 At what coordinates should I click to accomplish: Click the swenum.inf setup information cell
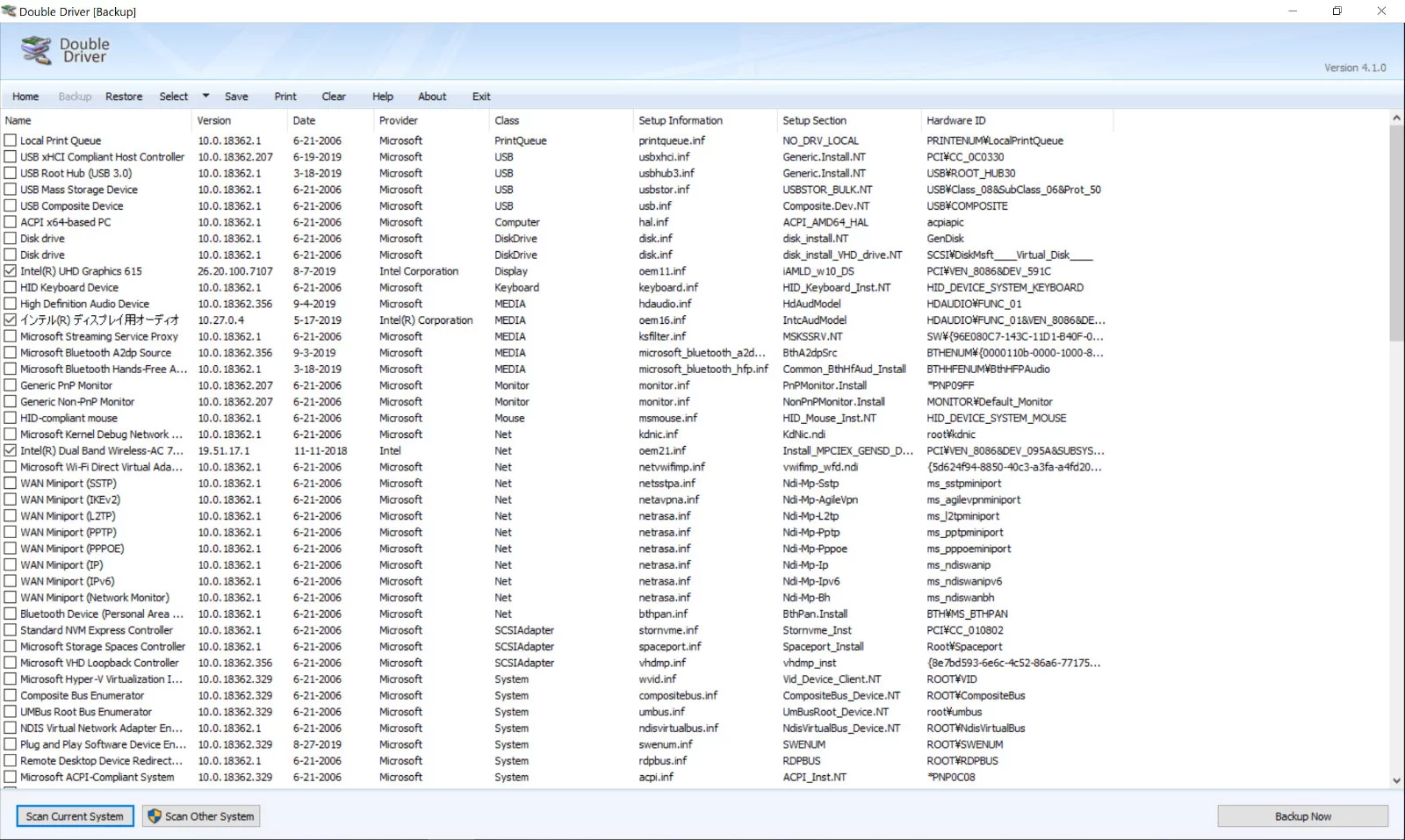point(666,744)
